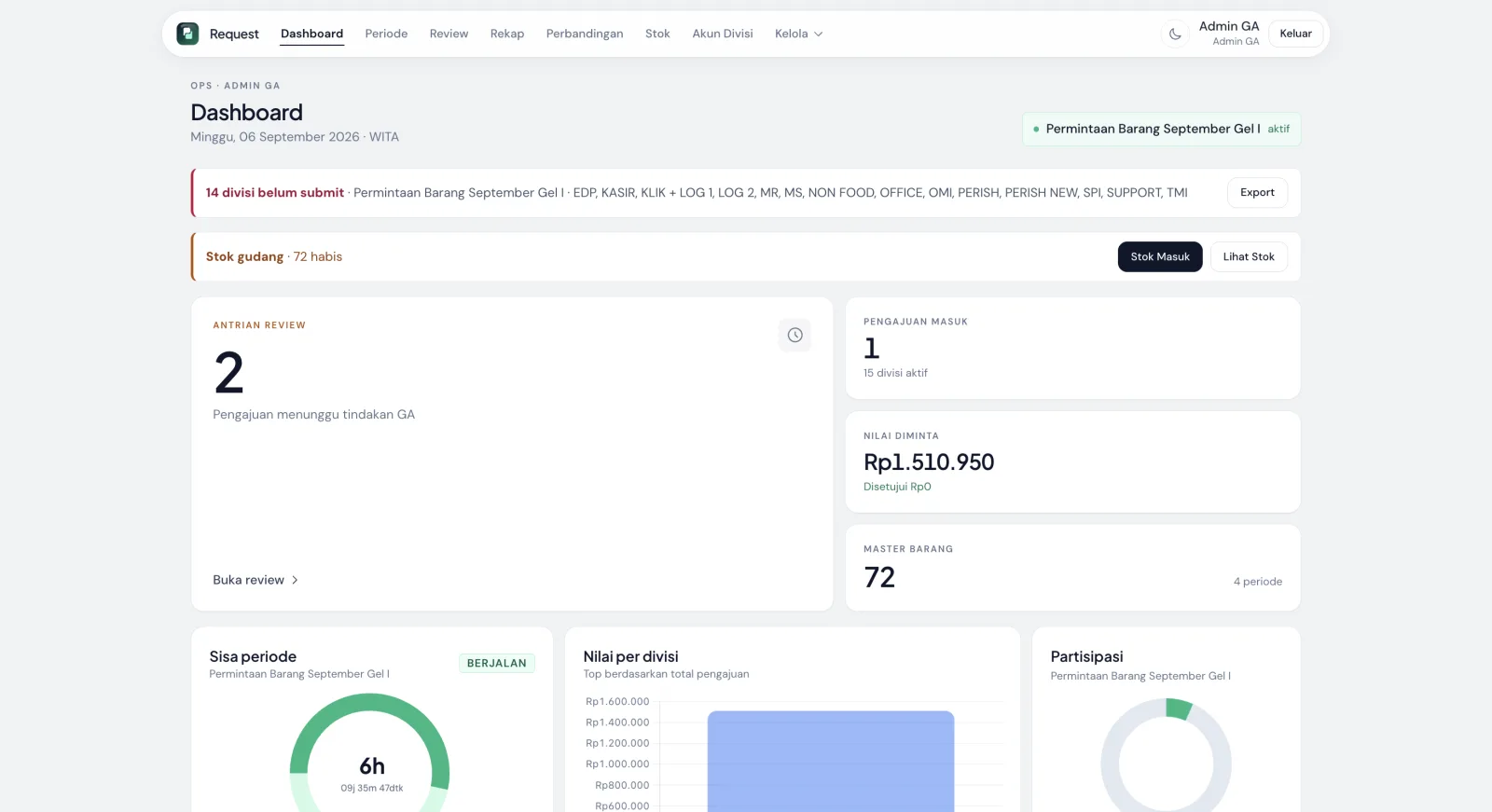Screen dimensions: 1492x812
Task: Open the Stok tab
Action: [657, 34]
